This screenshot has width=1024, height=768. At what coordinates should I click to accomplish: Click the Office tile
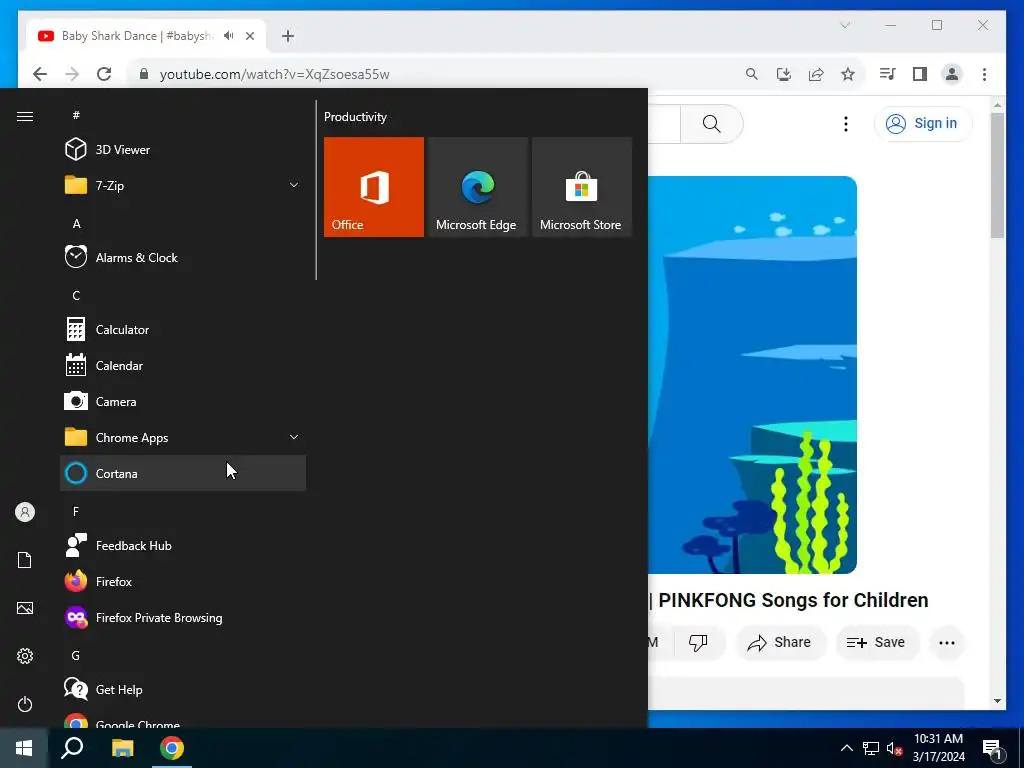(x=374, y=187)
